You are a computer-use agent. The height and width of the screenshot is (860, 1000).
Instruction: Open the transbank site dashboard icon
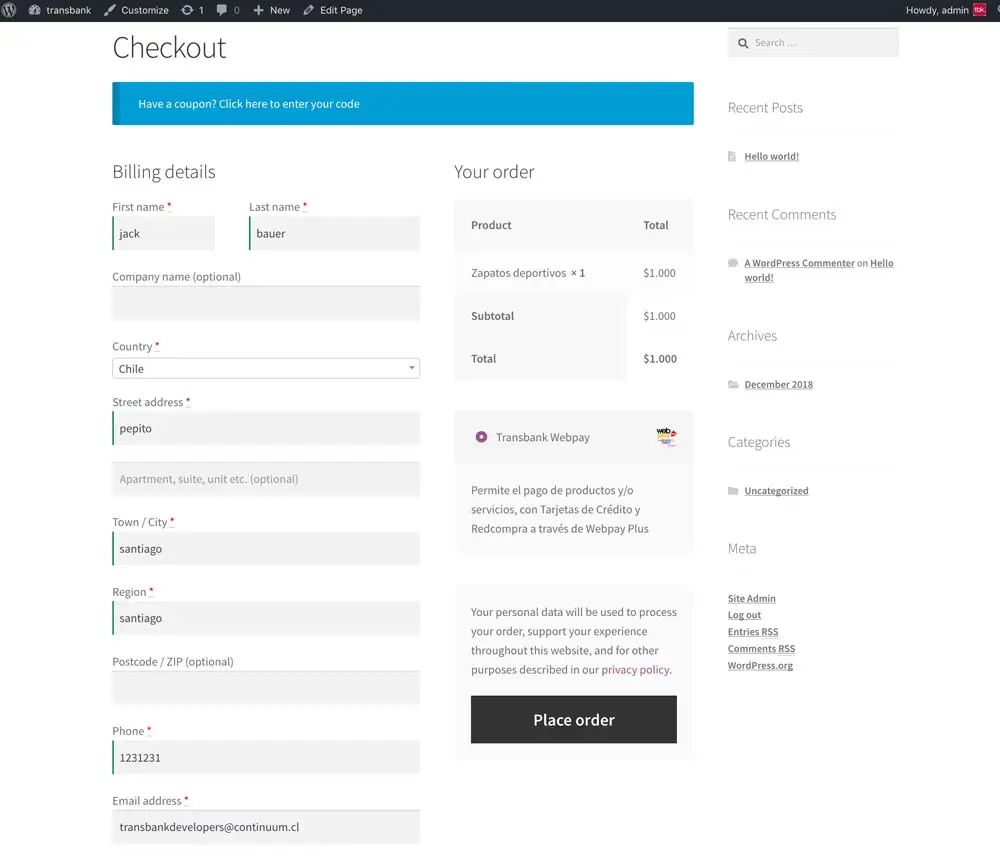point(35,10)
